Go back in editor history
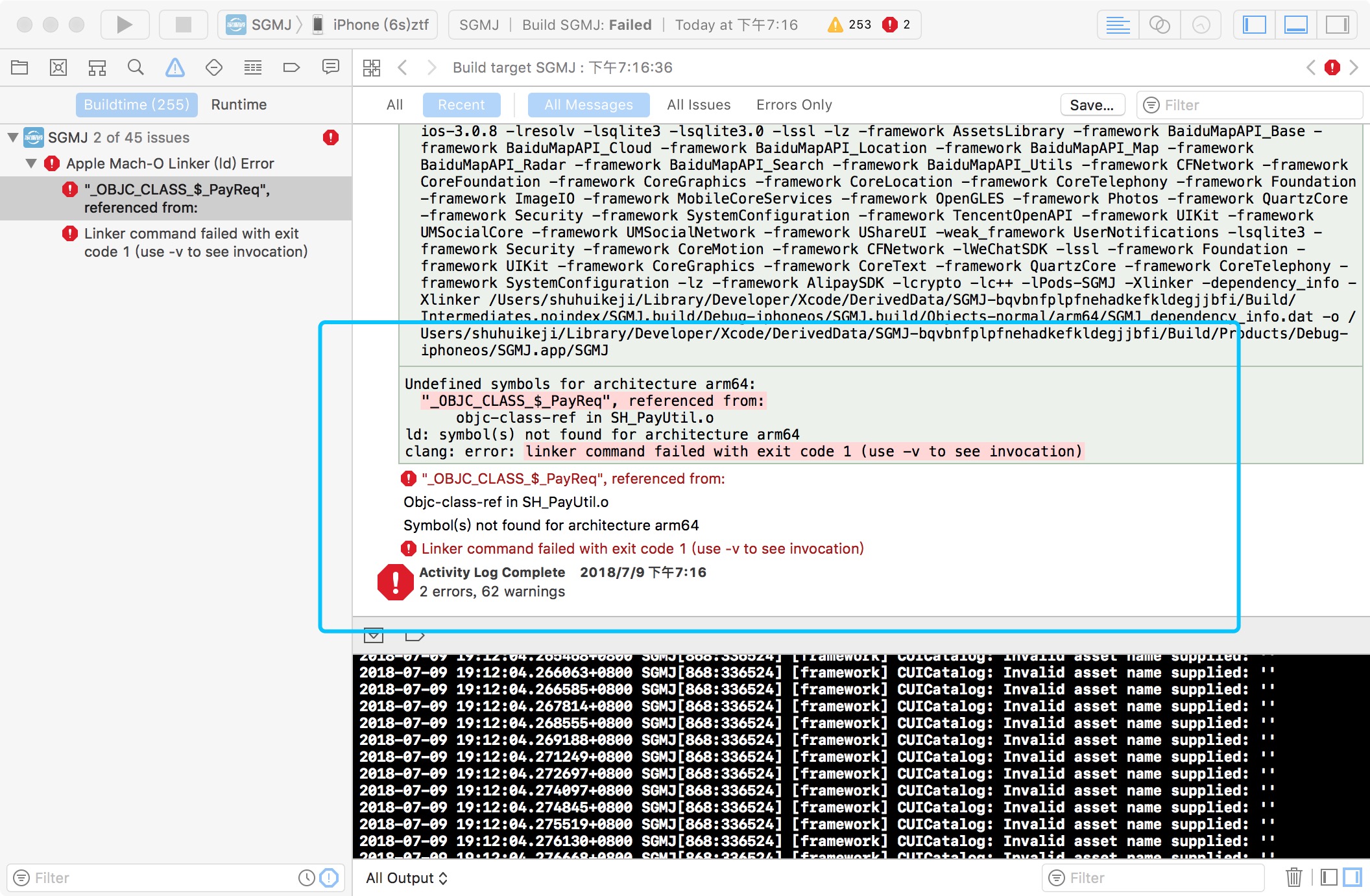 pos(402,67)
